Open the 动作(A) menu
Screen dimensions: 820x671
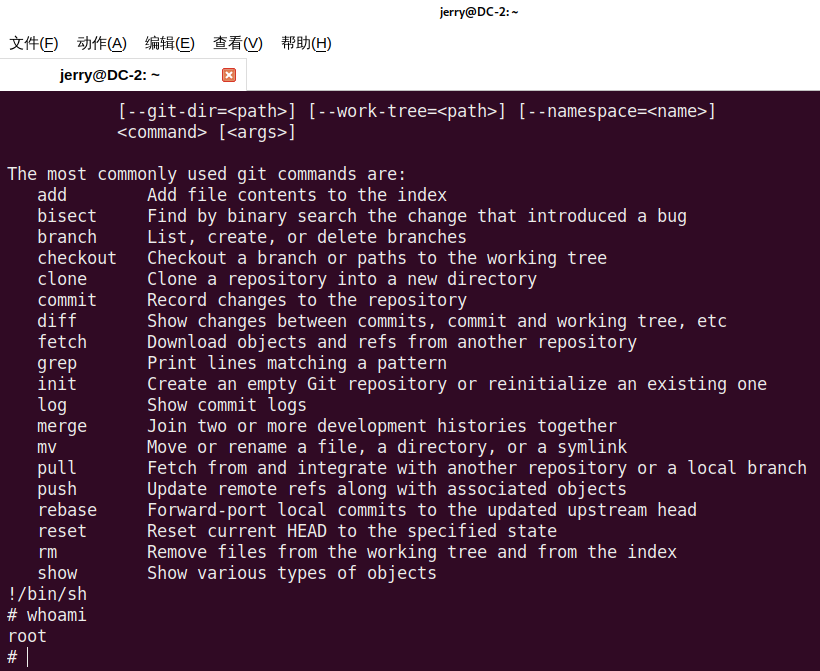[102, 43]
